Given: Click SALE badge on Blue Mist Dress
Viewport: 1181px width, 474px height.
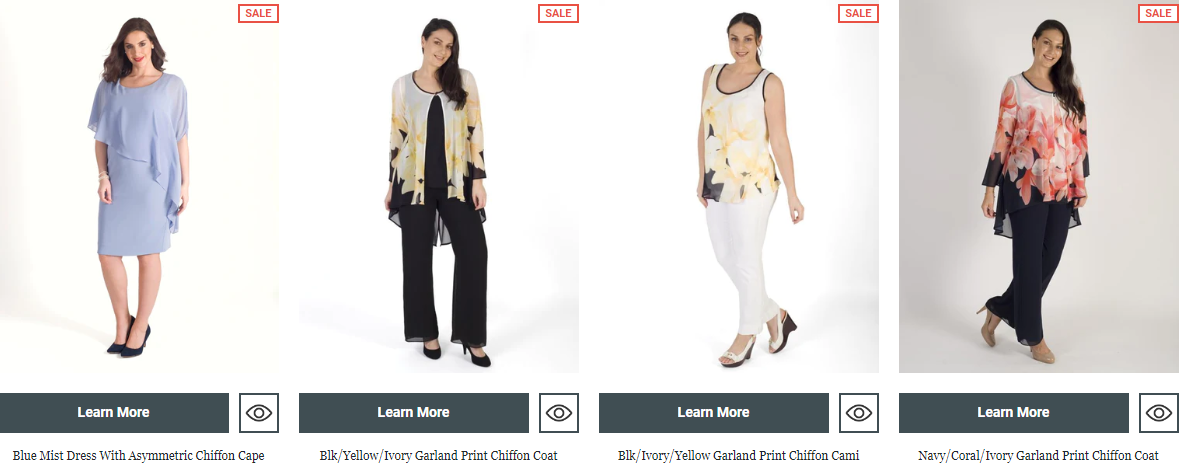Looking at the screenshot, I should click(258, 13).
